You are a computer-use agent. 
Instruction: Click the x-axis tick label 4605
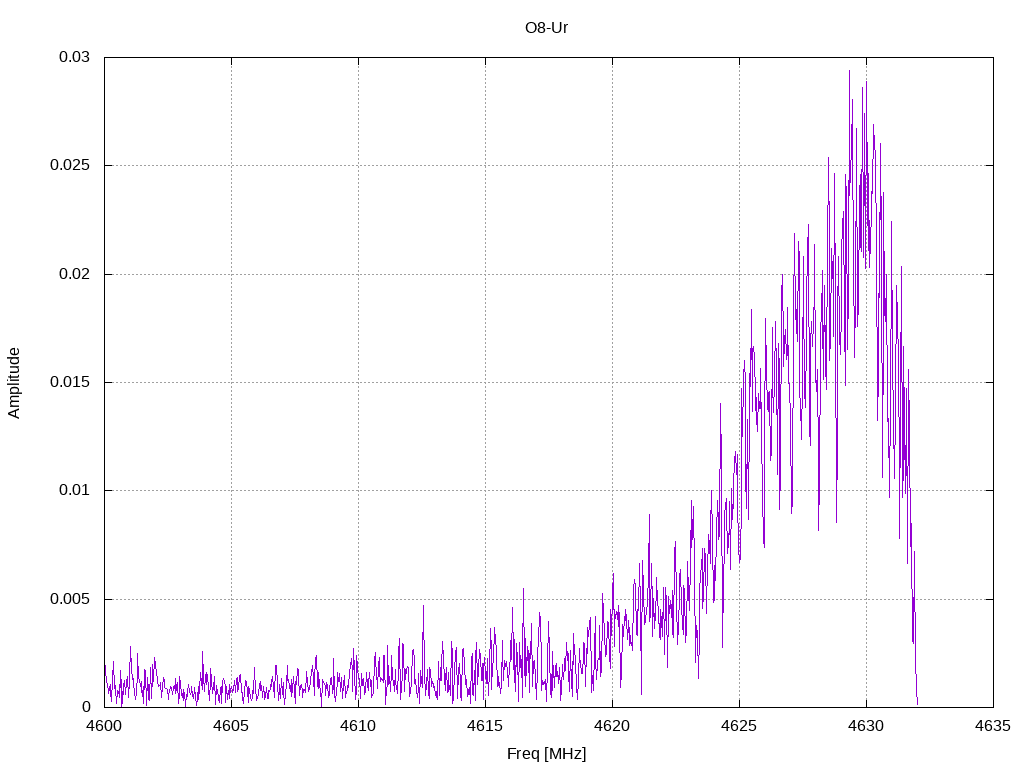(x=231, y=726)
